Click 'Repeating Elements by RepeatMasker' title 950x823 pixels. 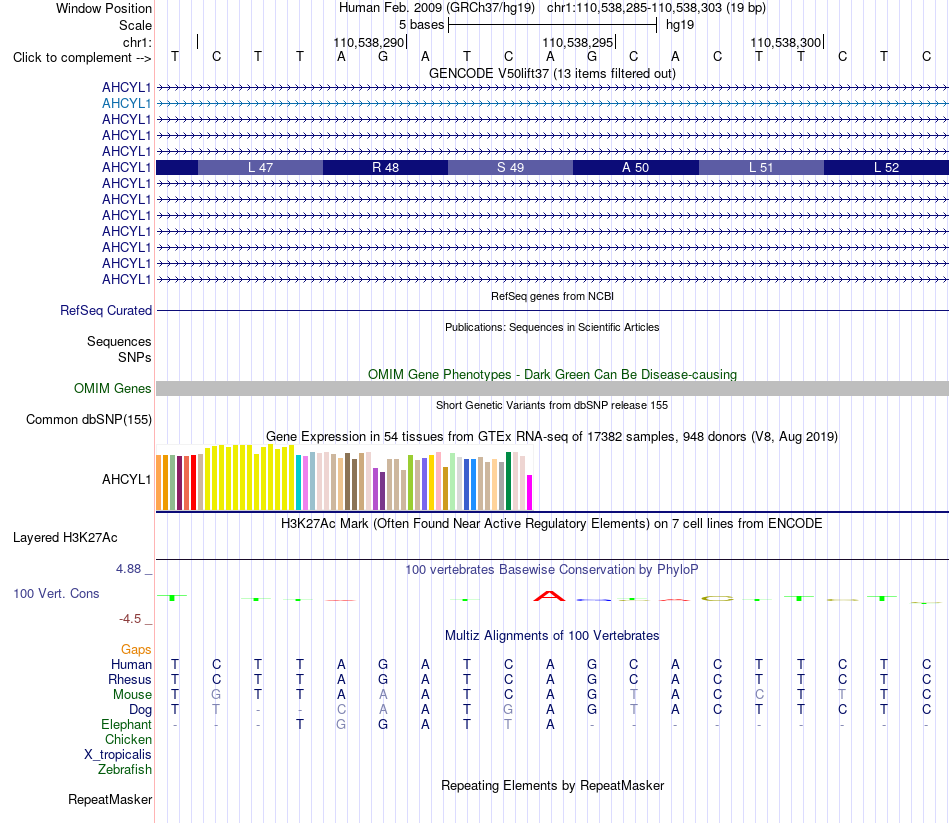pos(552,785)
